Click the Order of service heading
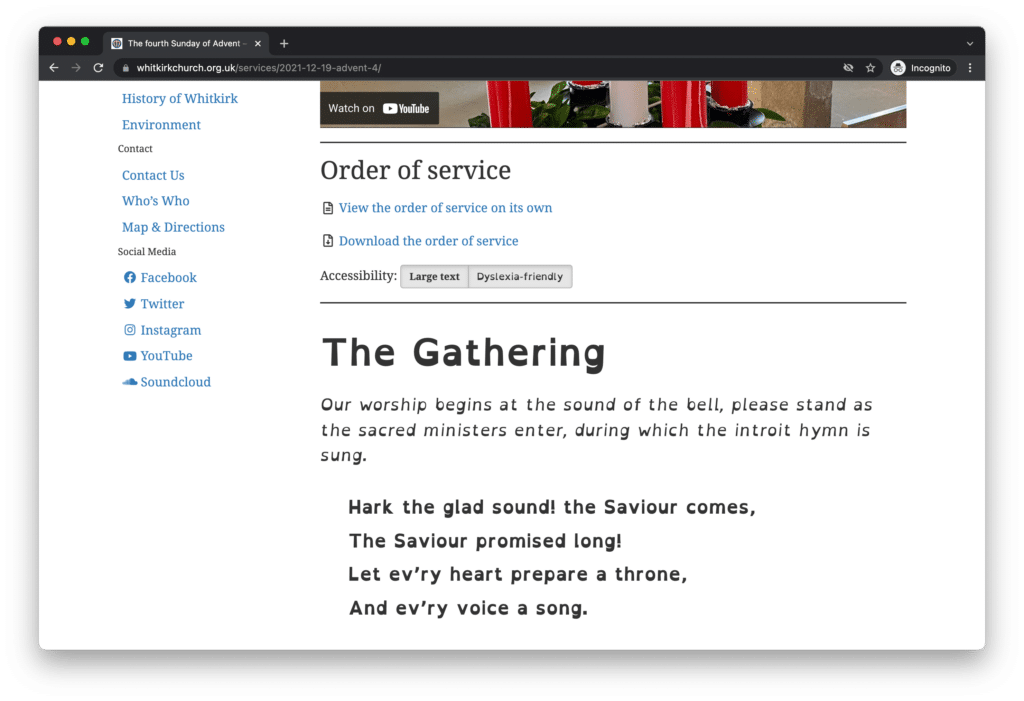This screenshot has width=1024, height=701. 415,171
